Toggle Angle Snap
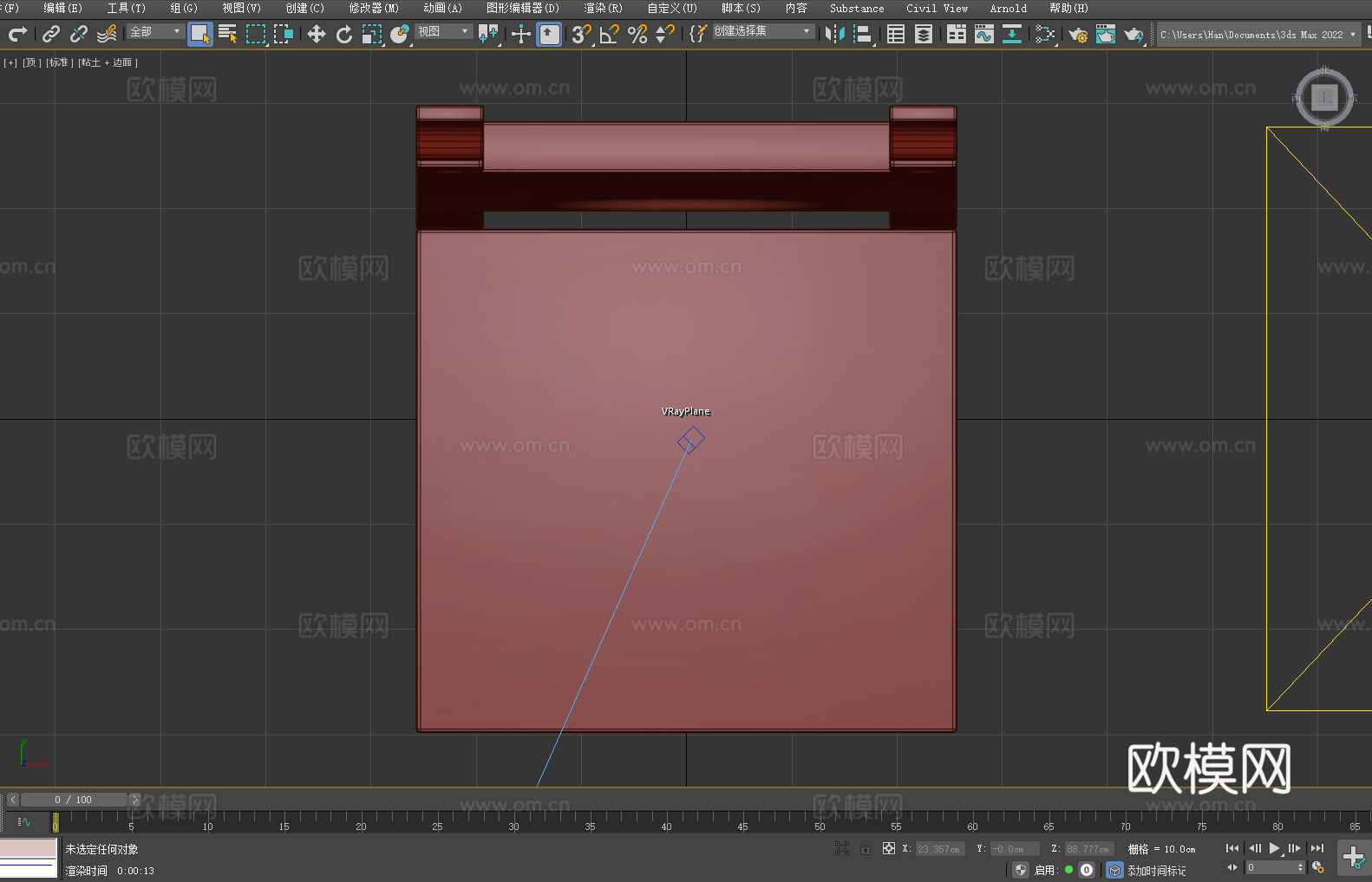The image size is (1372, 882). 609,34
